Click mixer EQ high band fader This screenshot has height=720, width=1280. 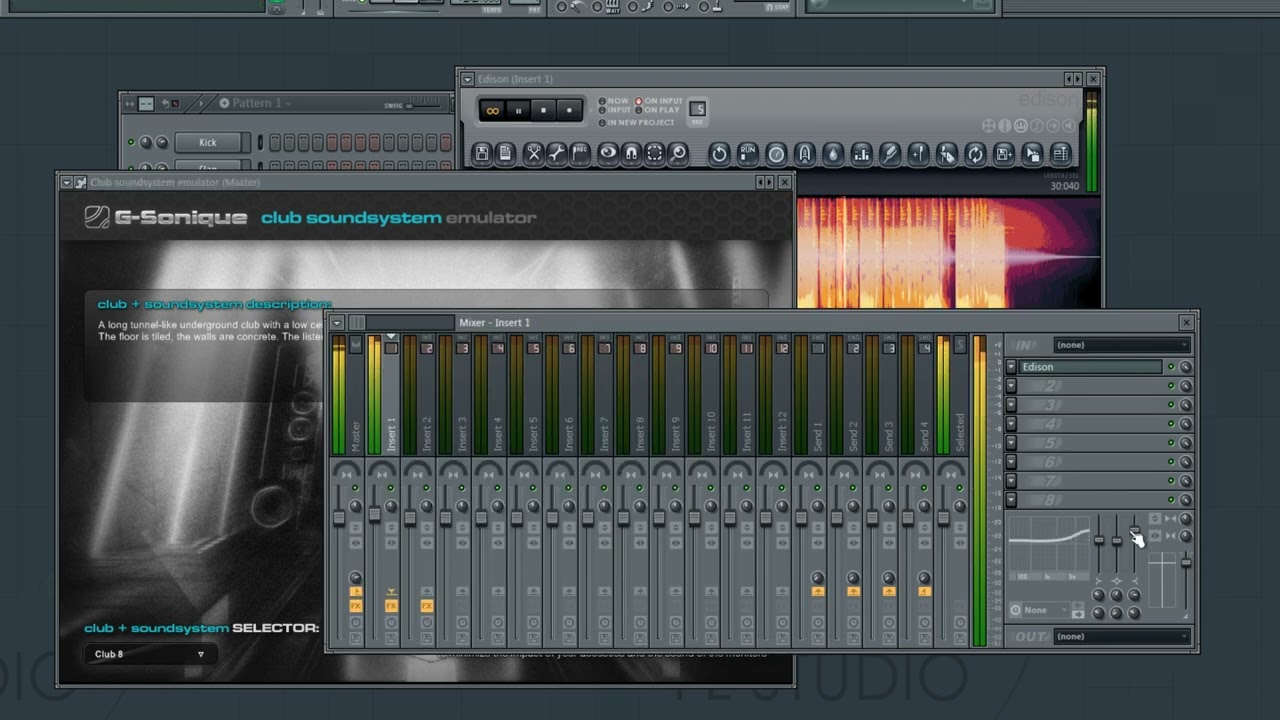click(1134, 531)
